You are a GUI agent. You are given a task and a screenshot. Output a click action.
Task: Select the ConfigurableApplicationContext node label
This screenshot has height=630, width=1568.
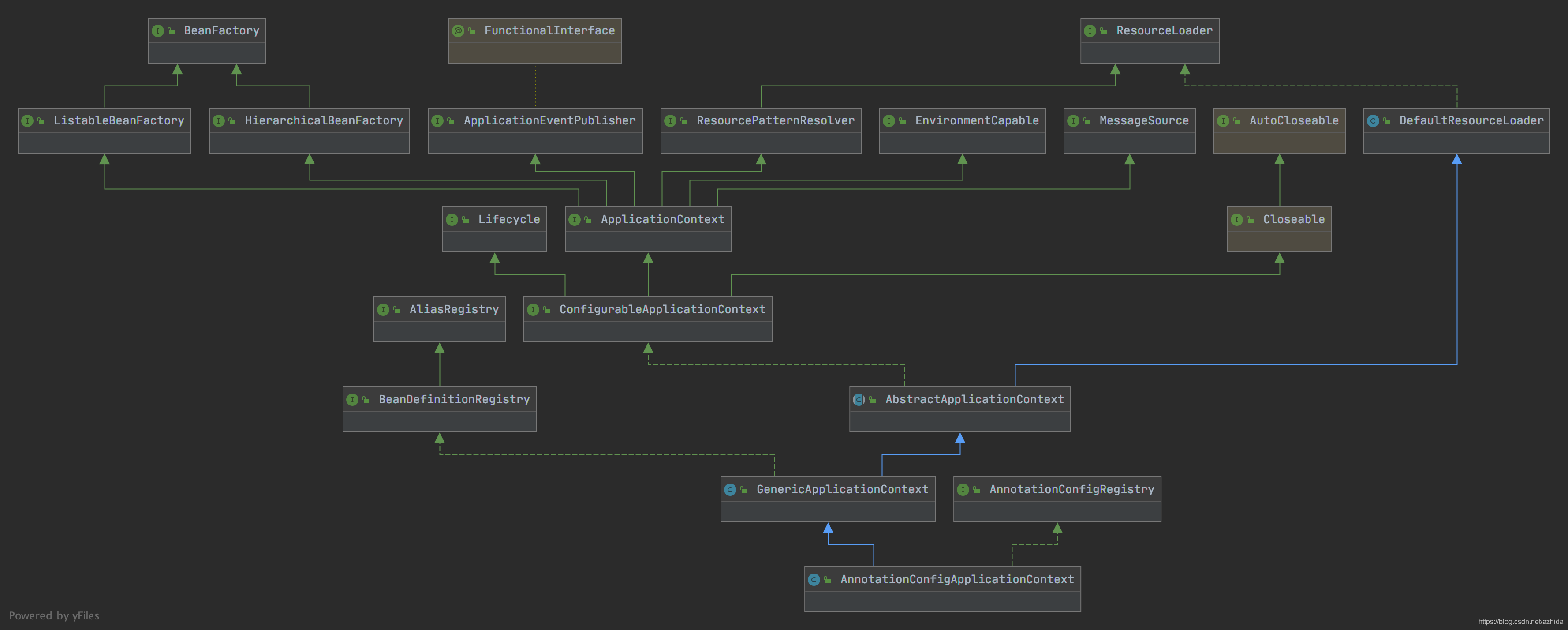tap(663, 310)
